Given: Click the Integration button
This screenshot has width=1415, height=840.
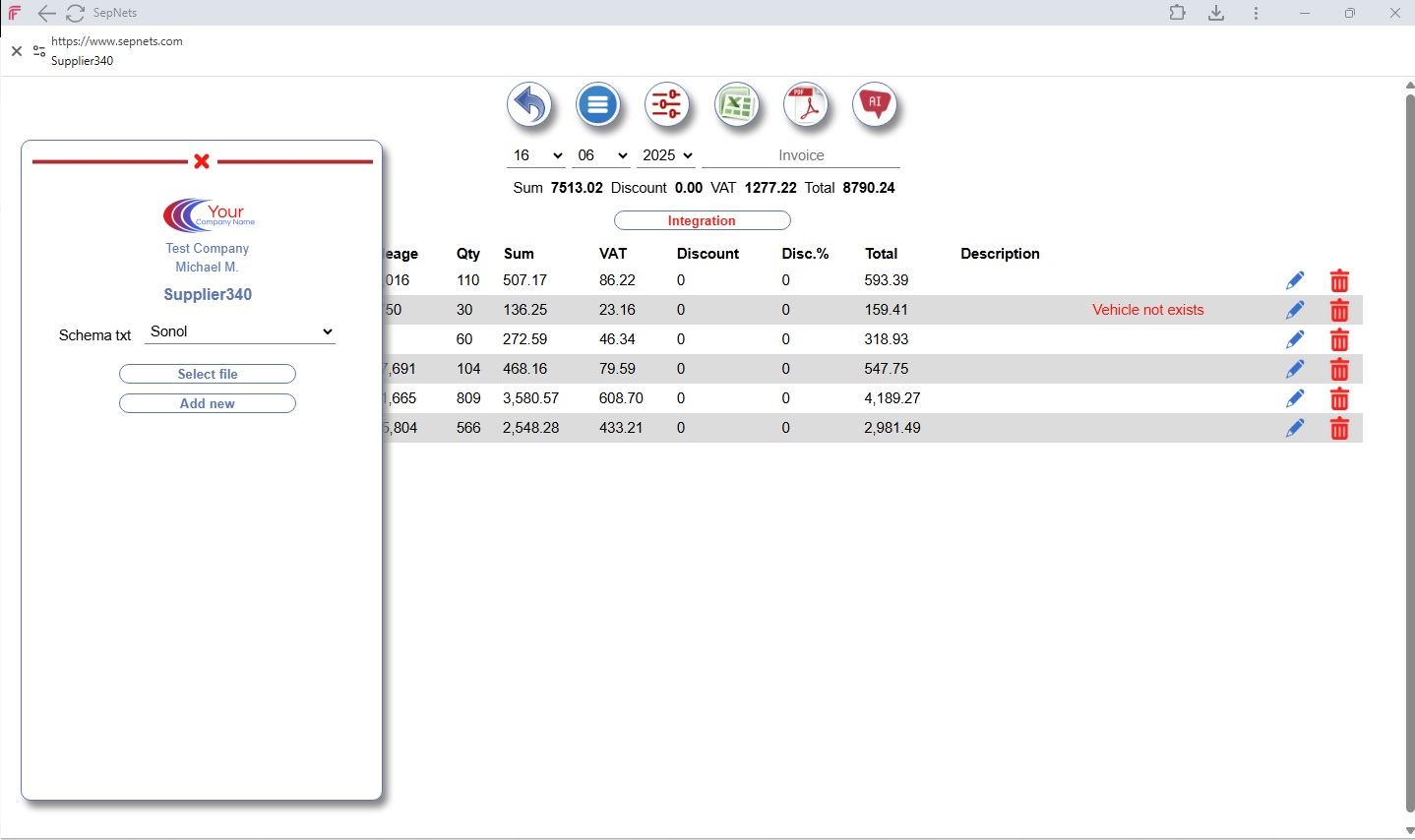Looking at the screenshot, I should point(702,220).
